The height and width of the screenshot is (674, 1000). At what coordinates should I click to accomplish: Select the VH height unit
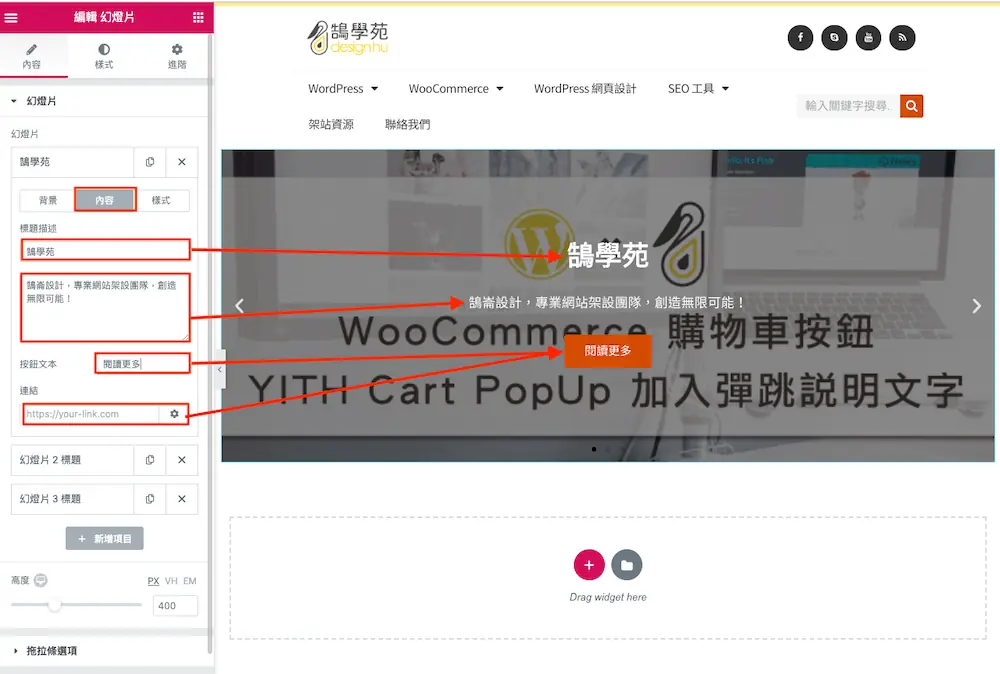pos(171,581)
